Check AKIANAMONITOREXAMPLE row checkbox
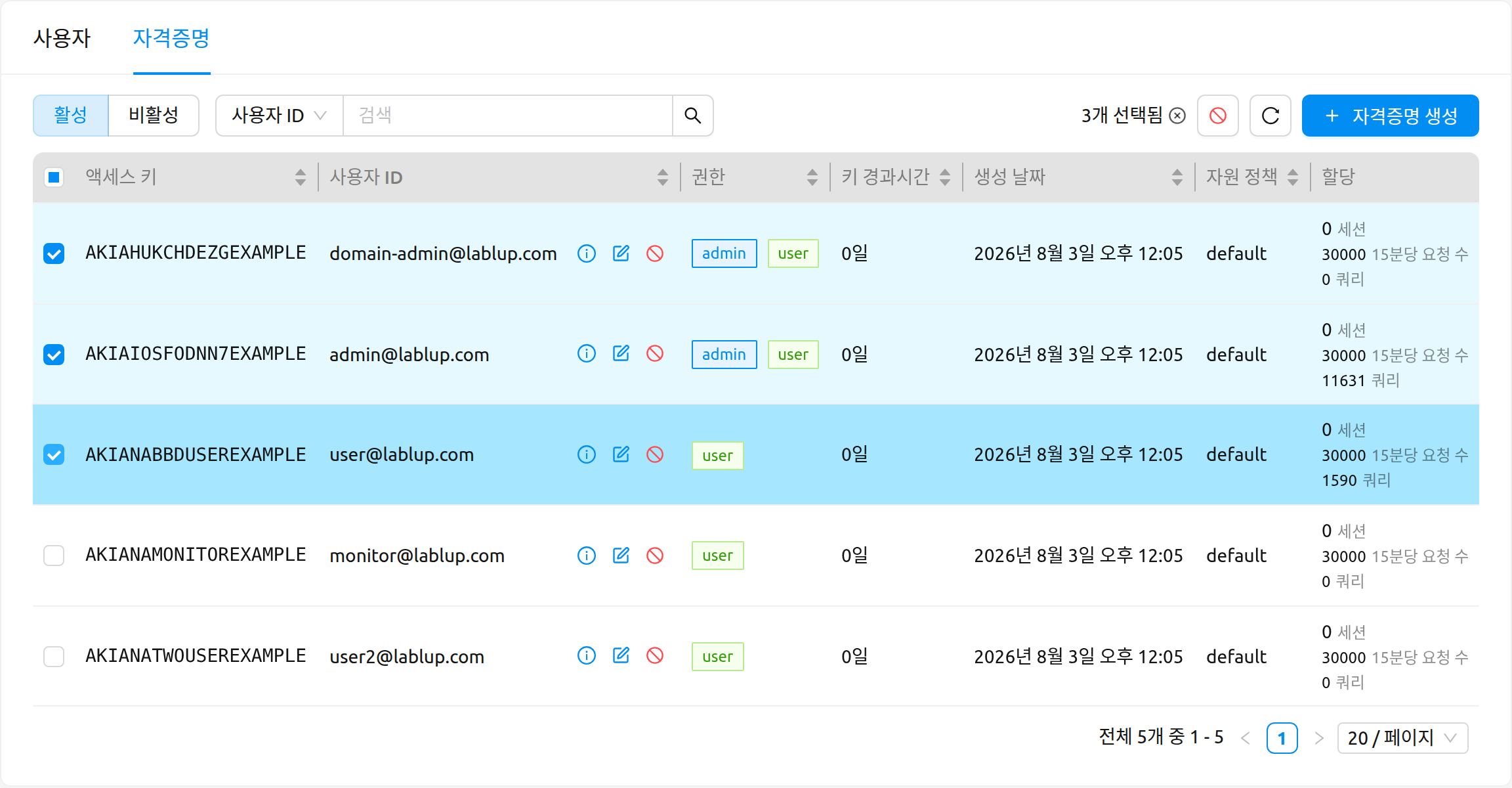The width and height of the screenshot is (1512, 788). click(x=54, y=556)
